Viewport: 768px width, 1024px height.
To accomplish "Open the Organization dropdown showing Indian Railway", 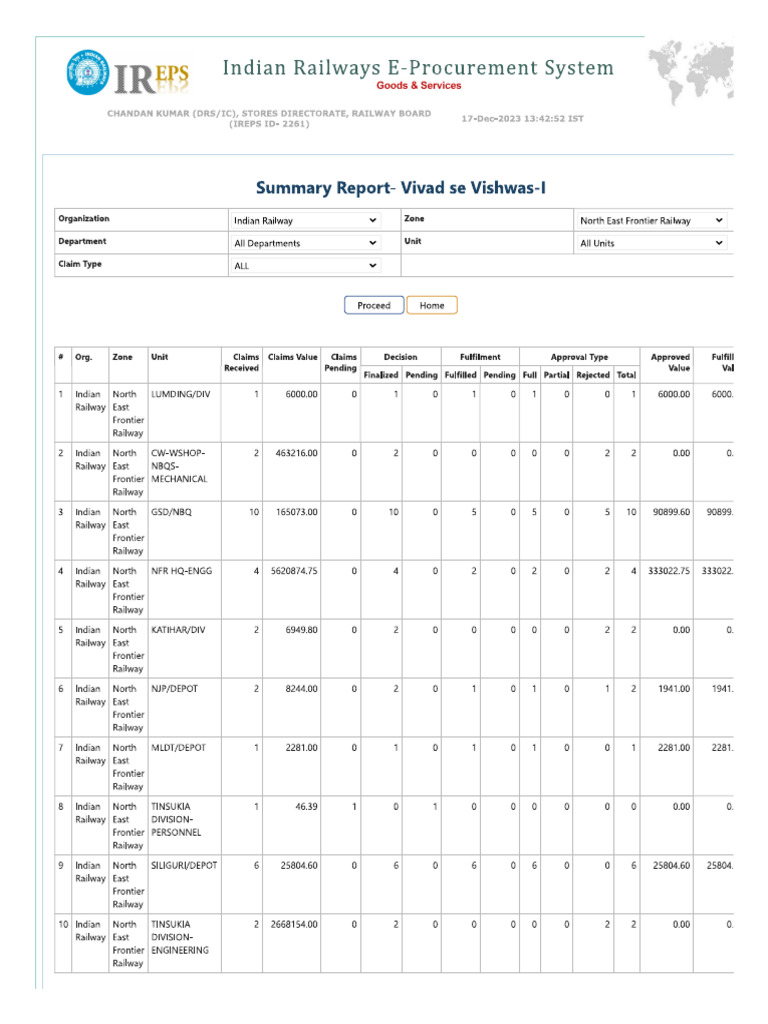I will 305,221.
